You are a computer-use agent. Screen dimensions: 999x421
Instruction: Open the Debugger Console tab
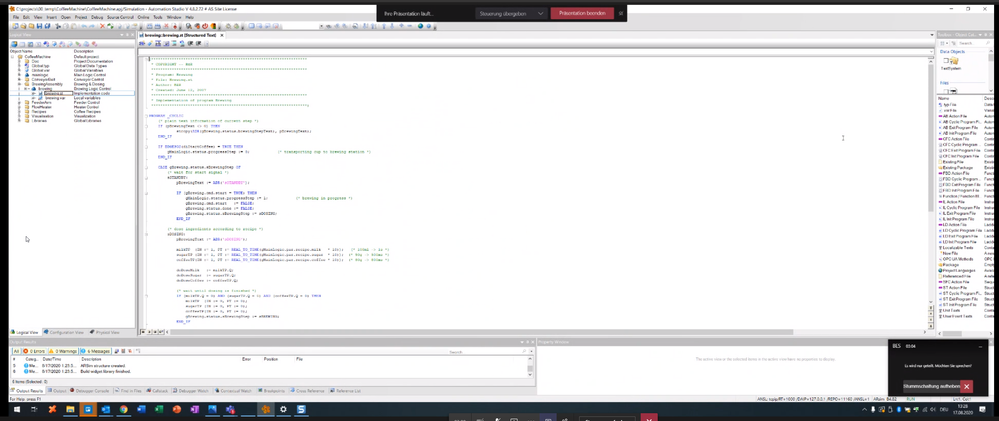(x=89, y=390)
